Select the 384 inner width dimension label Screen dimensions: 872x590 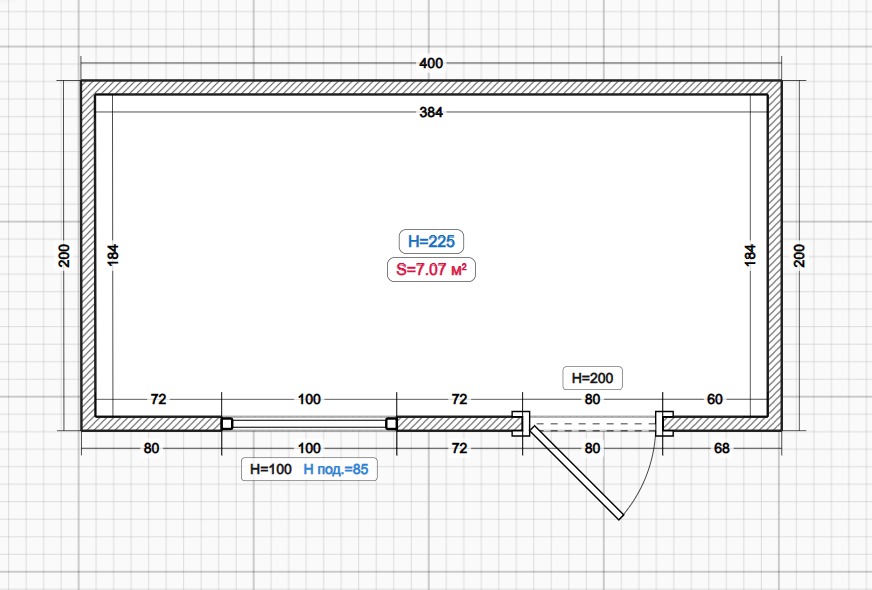(x=431, y=112)
